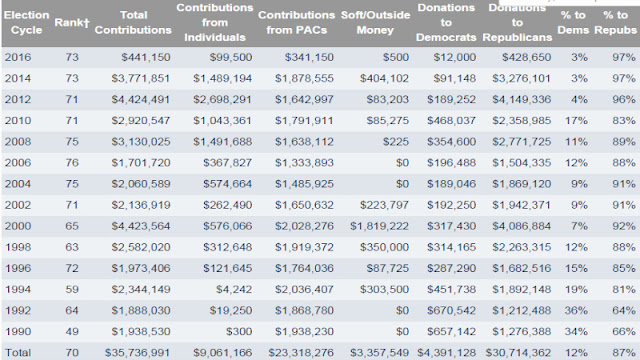Select the 1990 election cycle cell

[18, 331]
